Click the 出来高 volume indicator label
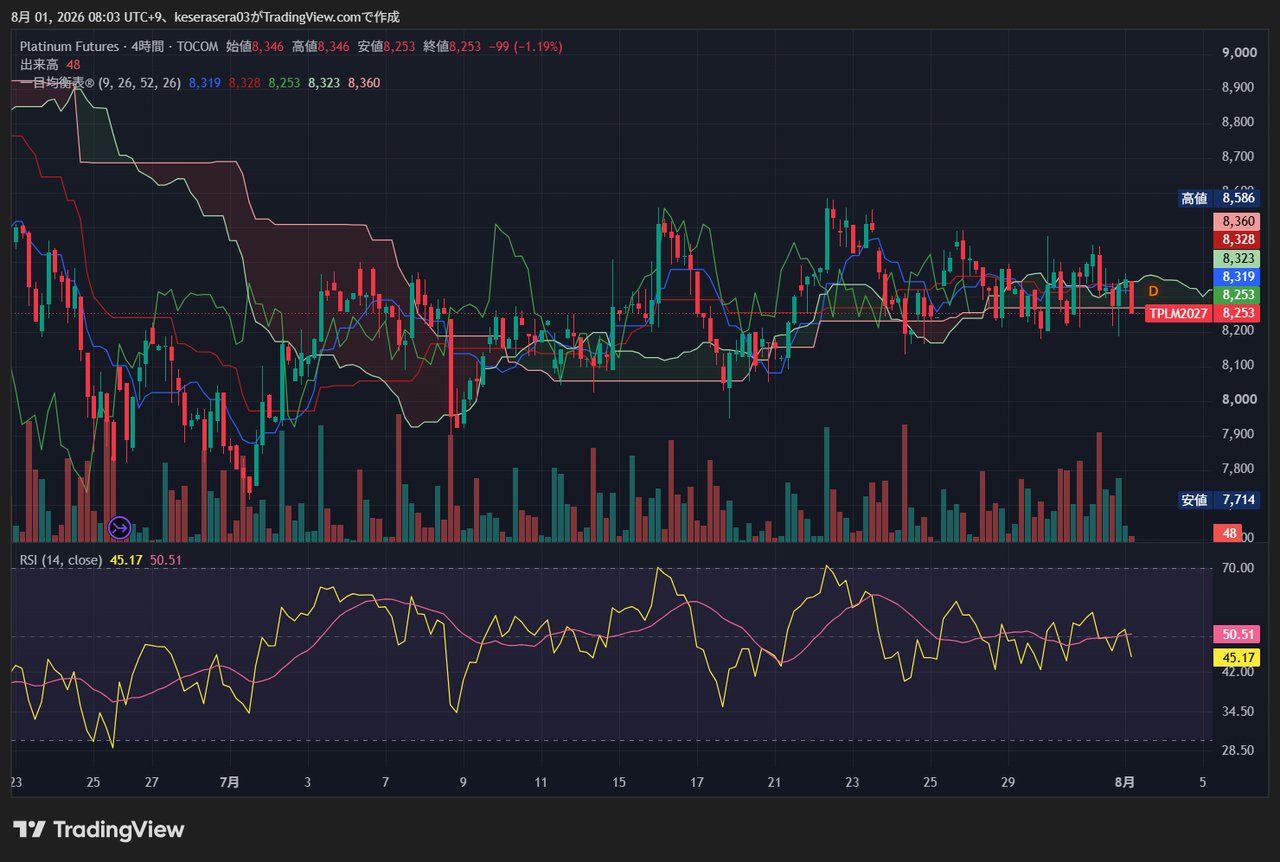Viewport: 1280px width, 862px height. [x=38, y=64]
